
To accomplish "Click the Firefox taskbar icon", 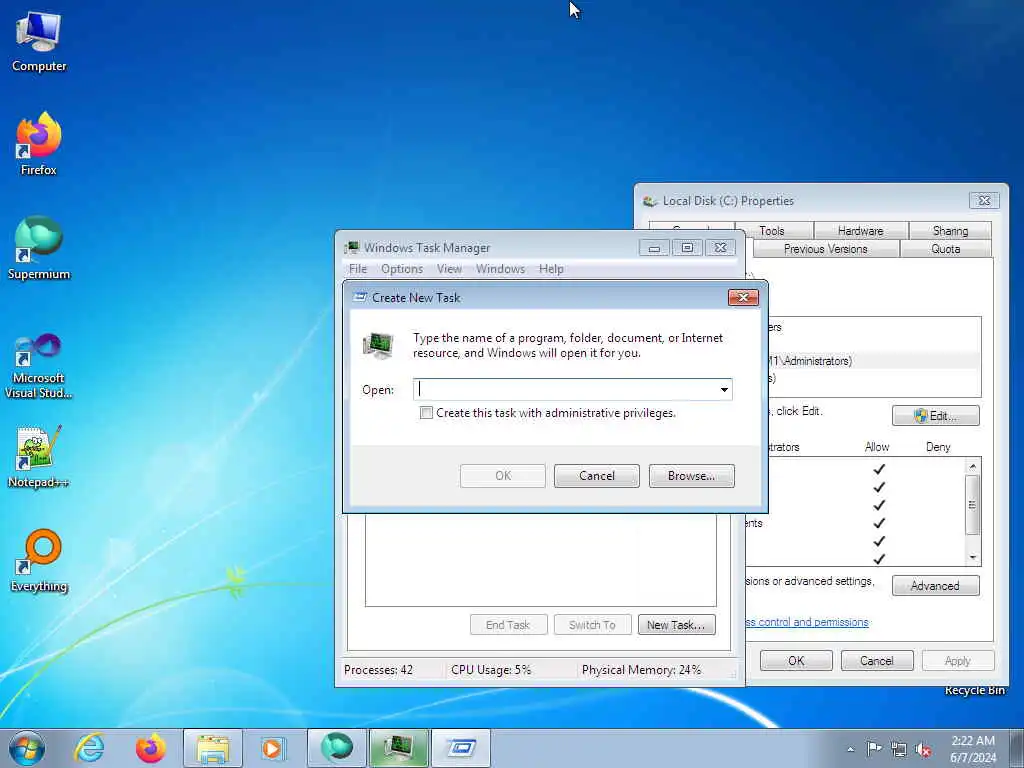I will (x=150, y=748).
